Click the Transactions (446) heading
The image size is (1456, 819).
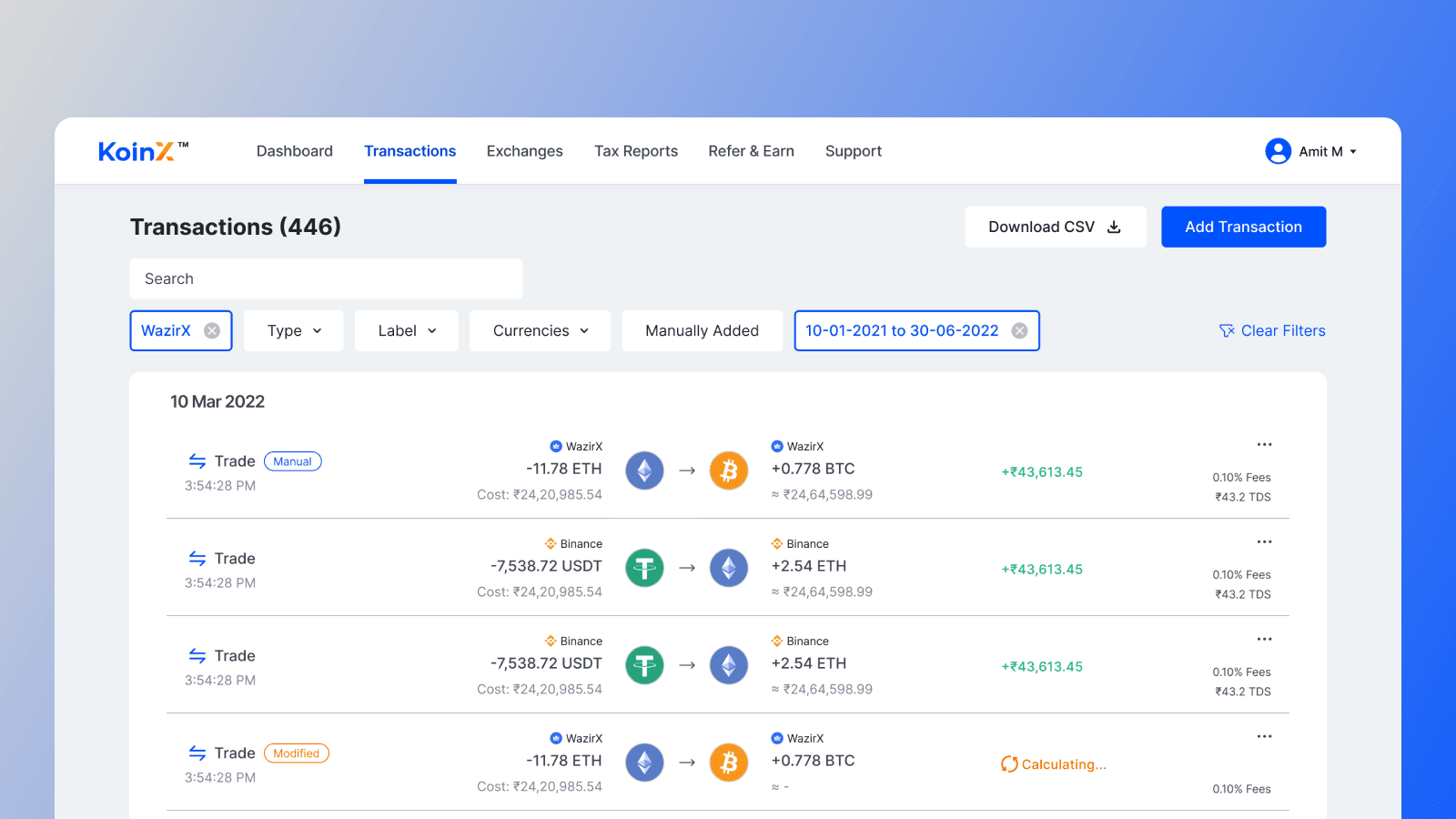[236, 227]
